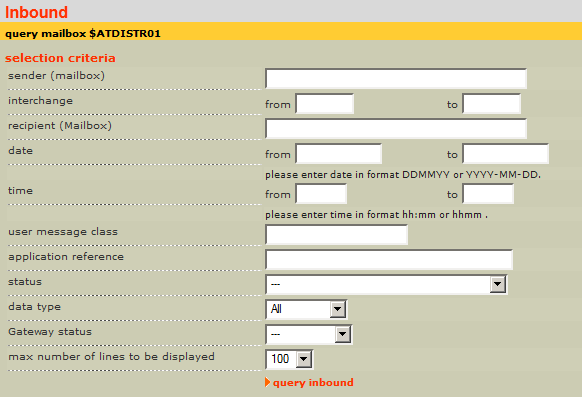The height and width of the screenshot is (397, 582).
Task: Click the recipient (Mailbox) label
Action: (x=60, y=125)
